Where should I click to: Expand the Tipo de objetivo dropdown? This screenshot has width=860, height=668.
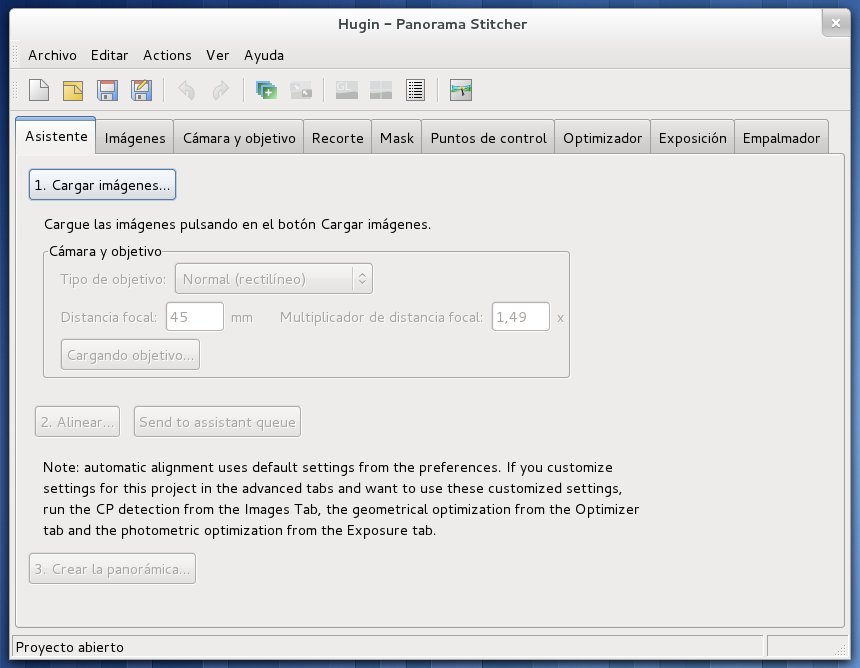point(274,279)
